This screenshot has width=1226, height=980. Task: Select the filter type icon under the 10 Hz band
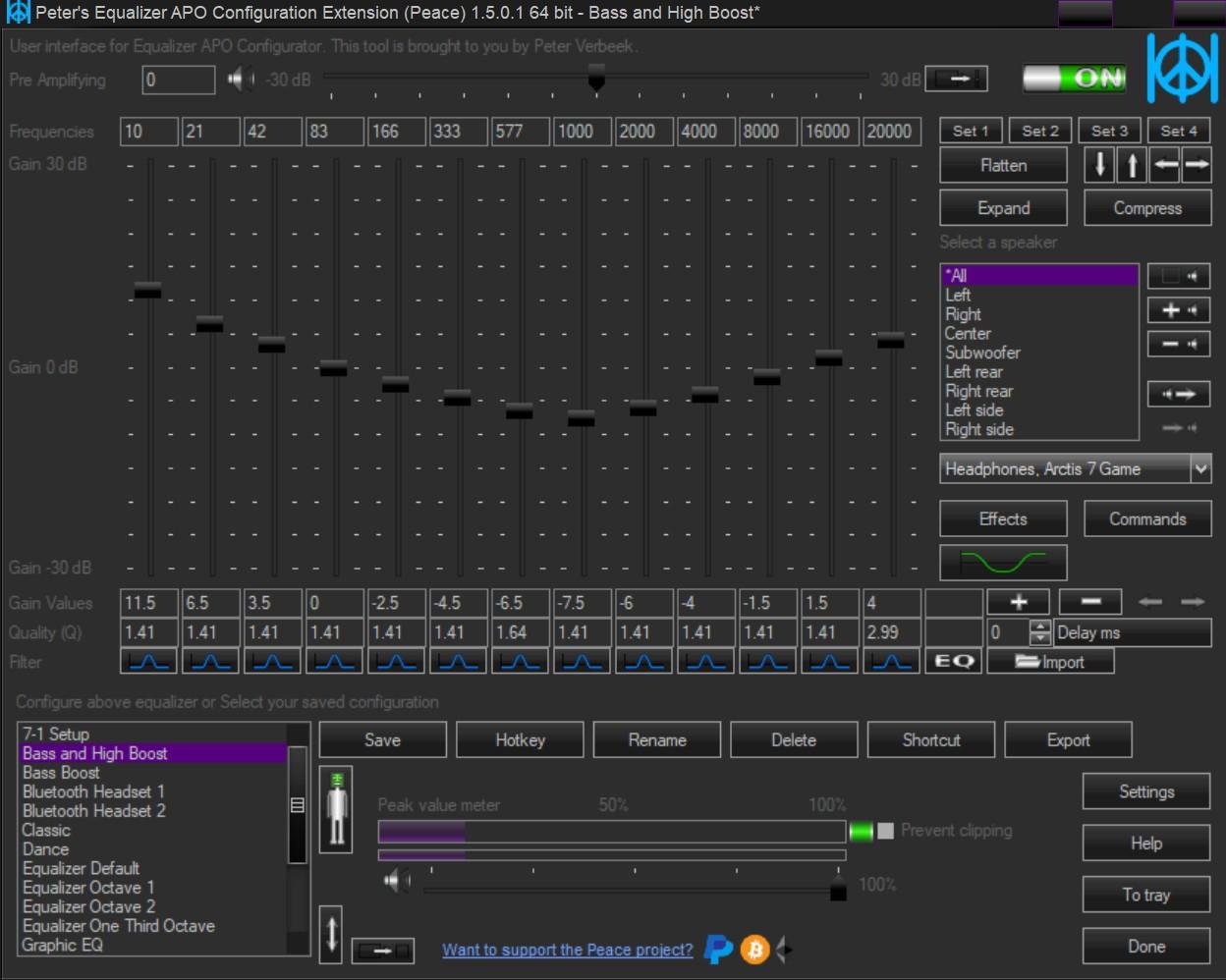[148, 661]
